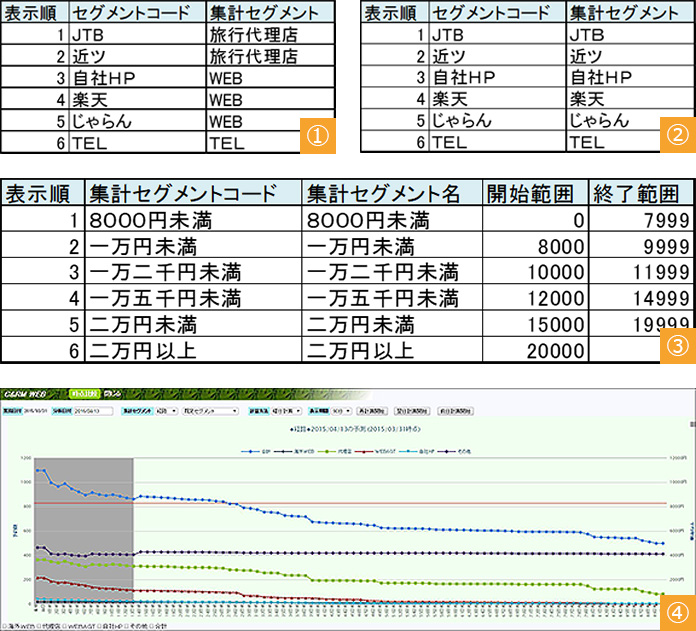Click the 集計セグメント header in table 2
696x631 pixels.
tap(630, 13)
